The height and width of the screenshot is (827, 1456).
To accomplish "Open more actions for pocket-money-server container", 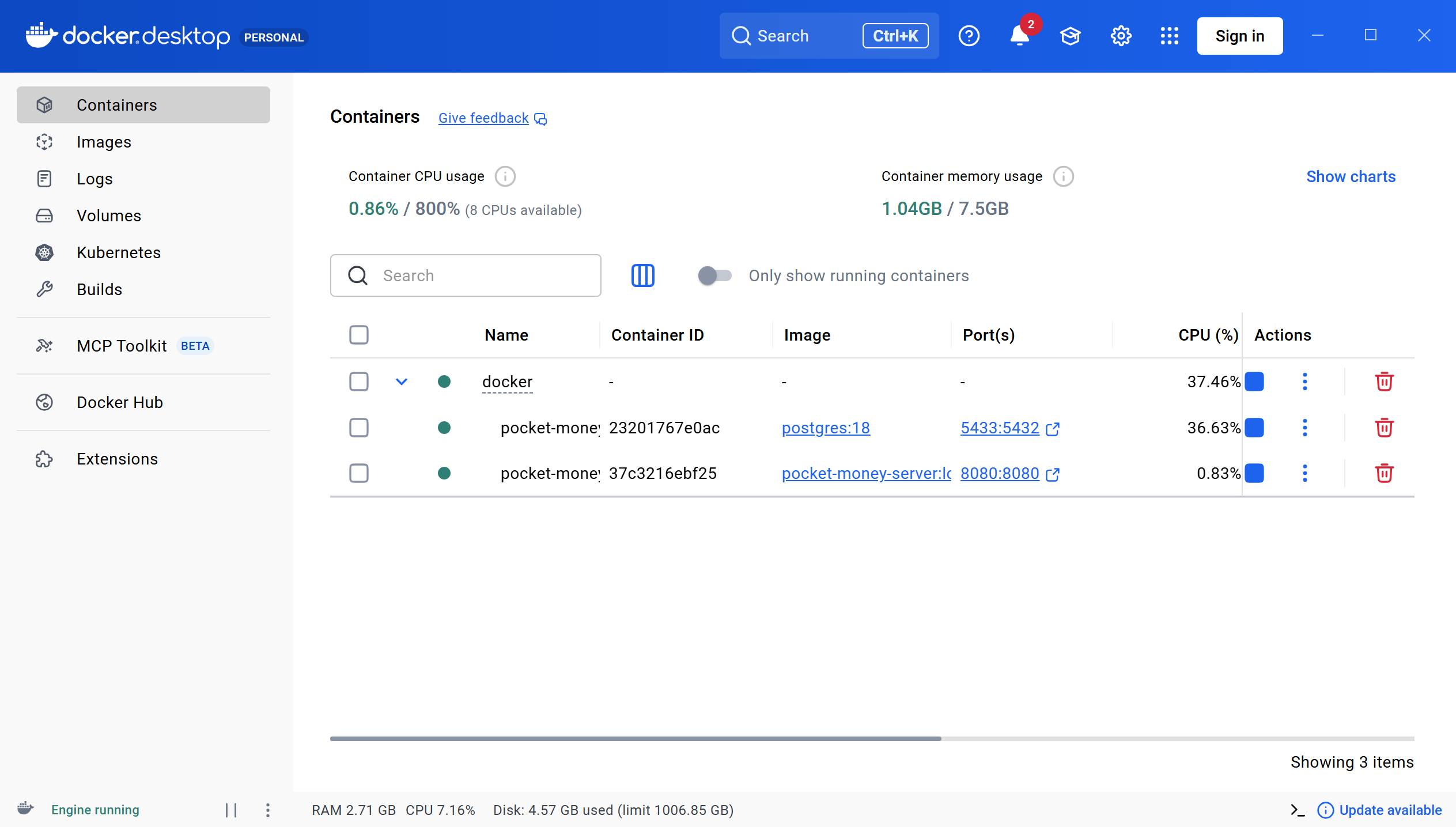I will point(1305,473).
